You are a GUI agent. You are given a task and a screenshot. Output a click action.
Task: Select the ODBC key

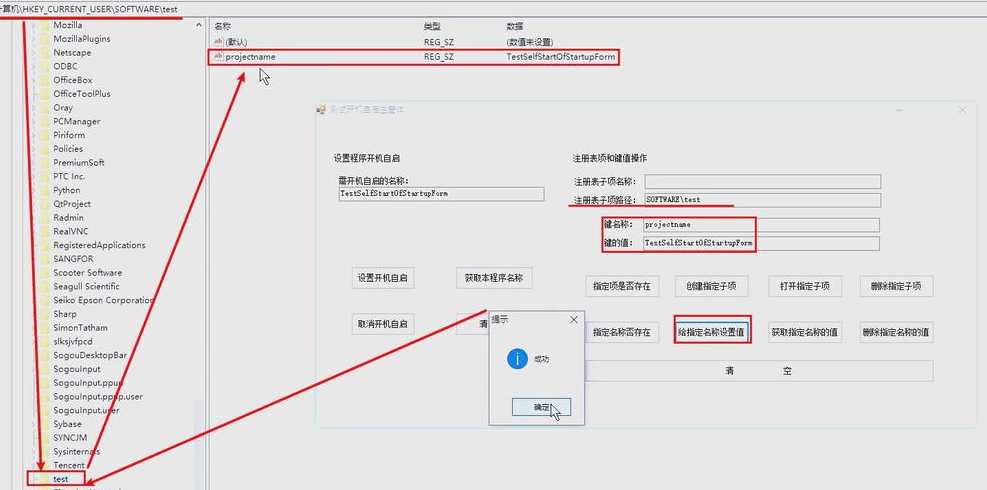click(x=65, y=66)
